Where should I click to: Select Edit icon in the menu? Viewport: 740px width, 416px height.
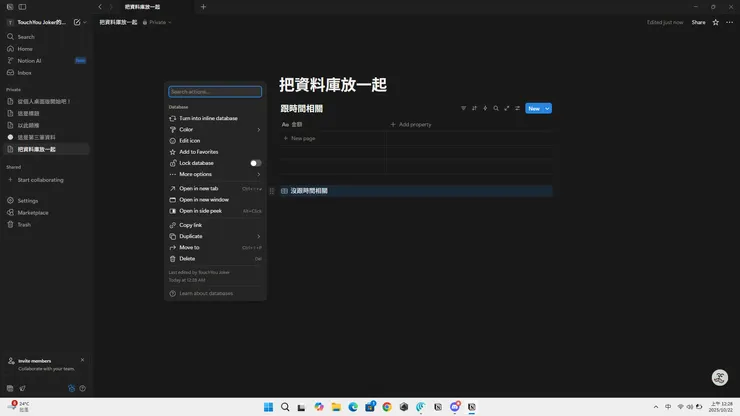click(215, 141)
